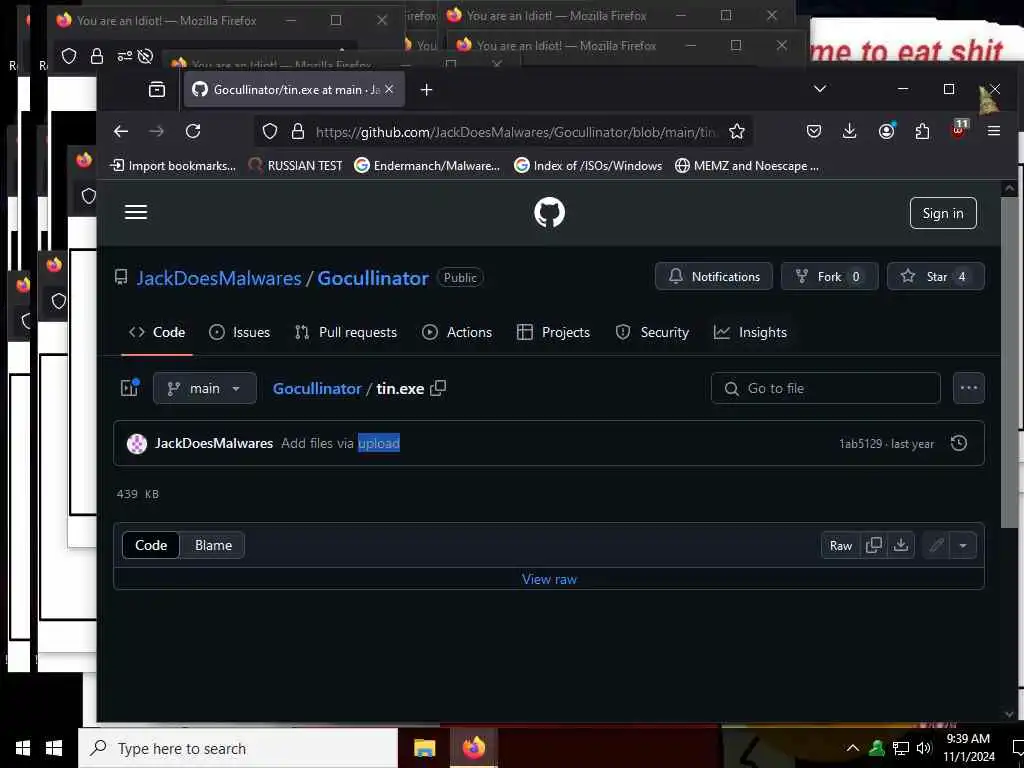Open File Explorer from the taskbar
The width and height of the screenshot is (1024, 768).
pos(424,748)
